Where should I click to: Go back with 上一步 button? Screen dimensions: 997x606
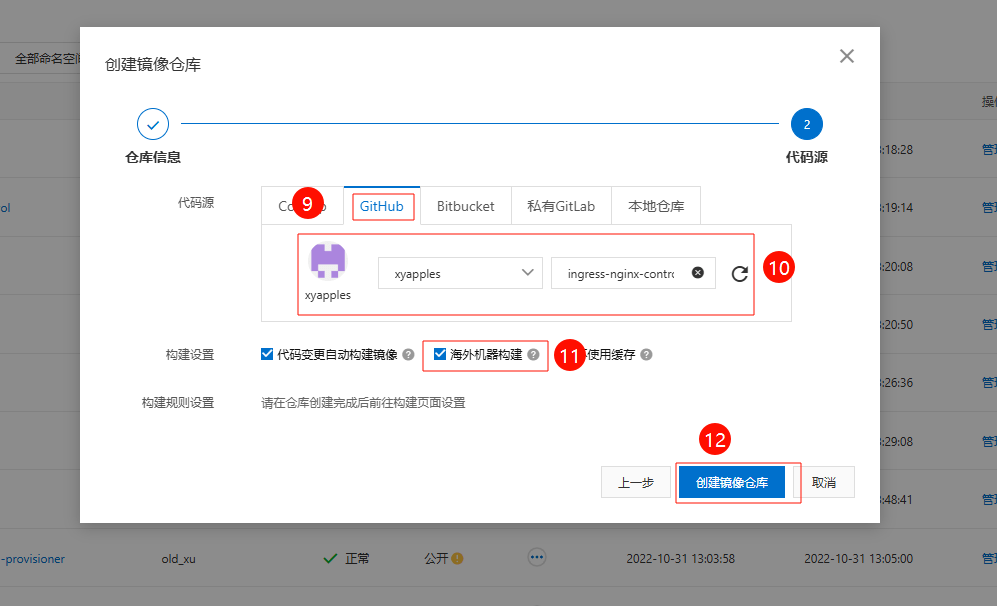click(635, 482)
